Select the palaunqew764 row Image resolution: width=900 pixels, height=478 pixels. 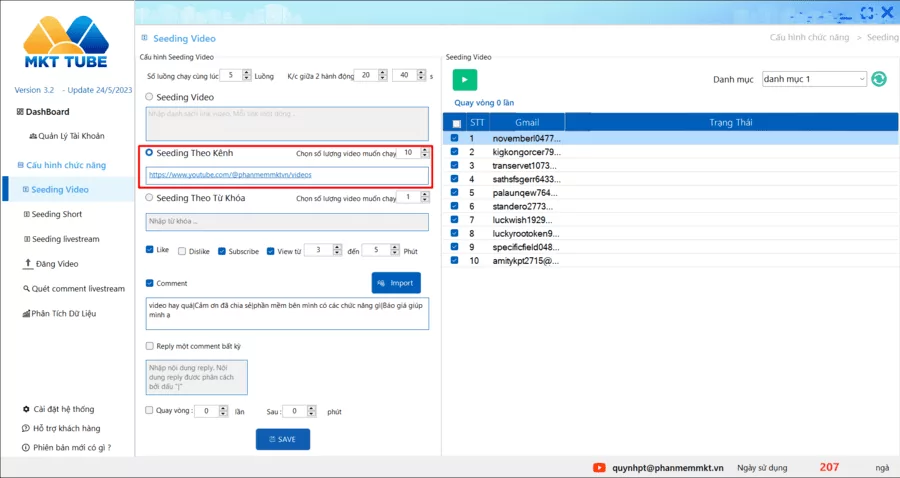pyautogui.click(x=670, y=193)
